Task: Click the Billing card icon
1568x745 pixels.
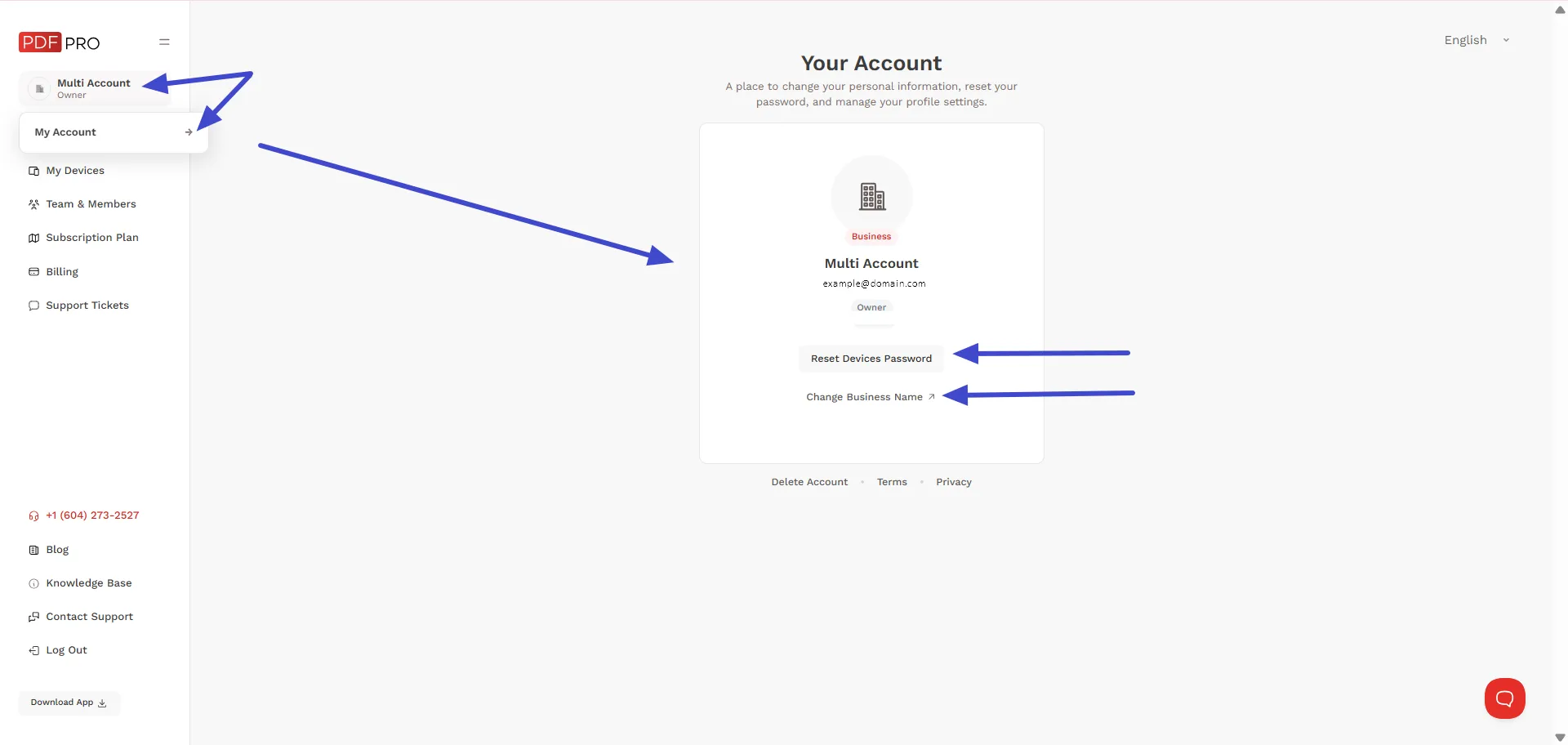Action: (33, 271)
